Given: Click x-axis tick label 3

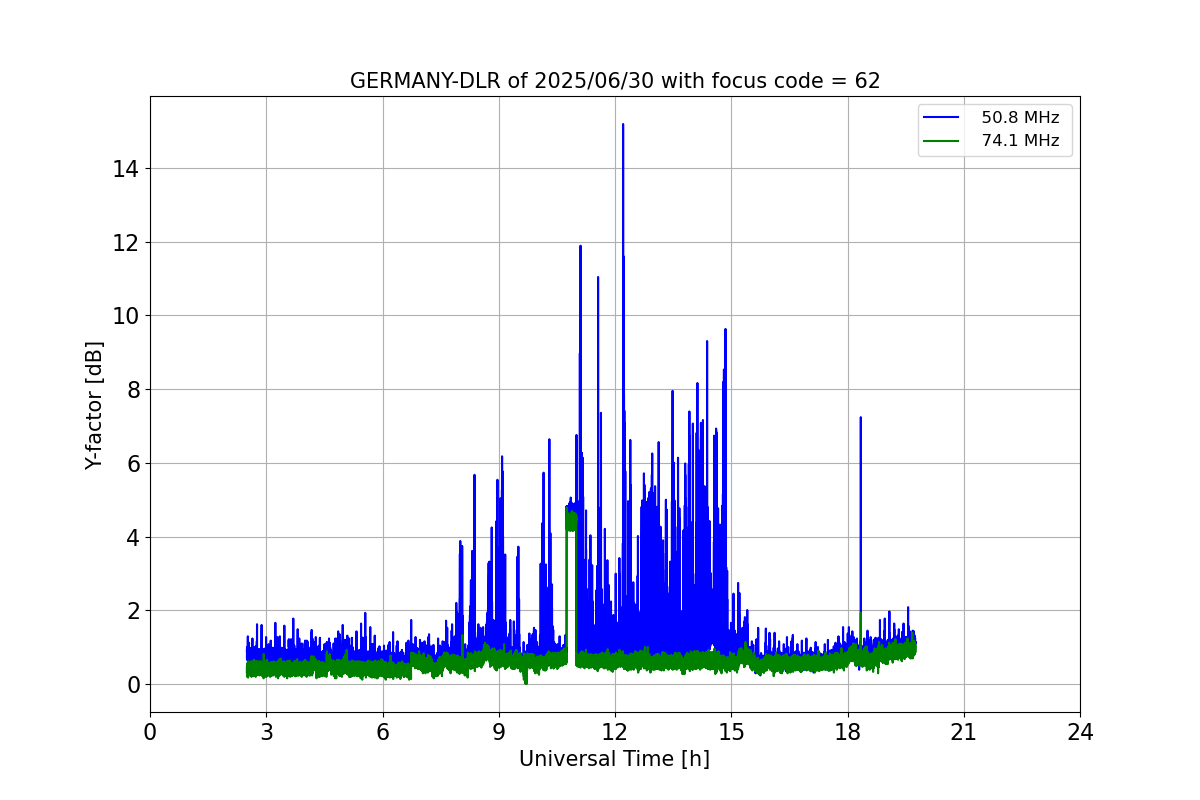Looking at the screenshot, I should click(266, 733).
